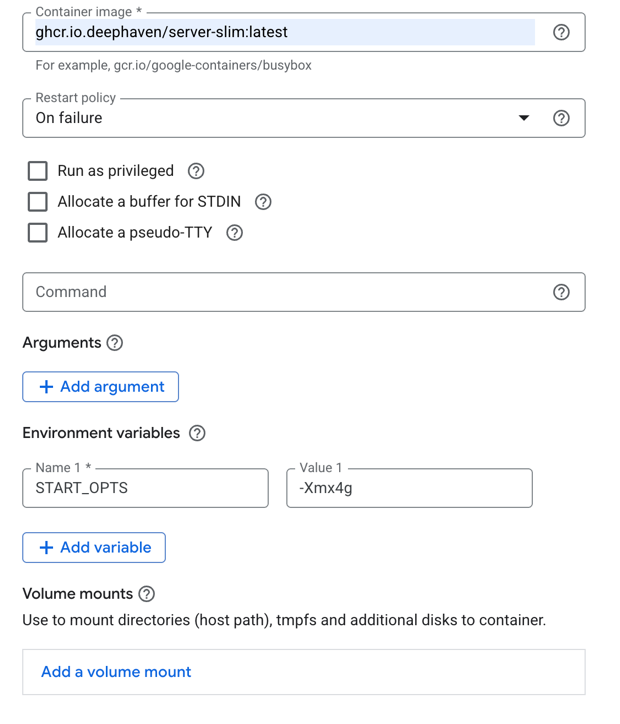Check Allocate a buffer for STDIN

(x=38, y=202)
